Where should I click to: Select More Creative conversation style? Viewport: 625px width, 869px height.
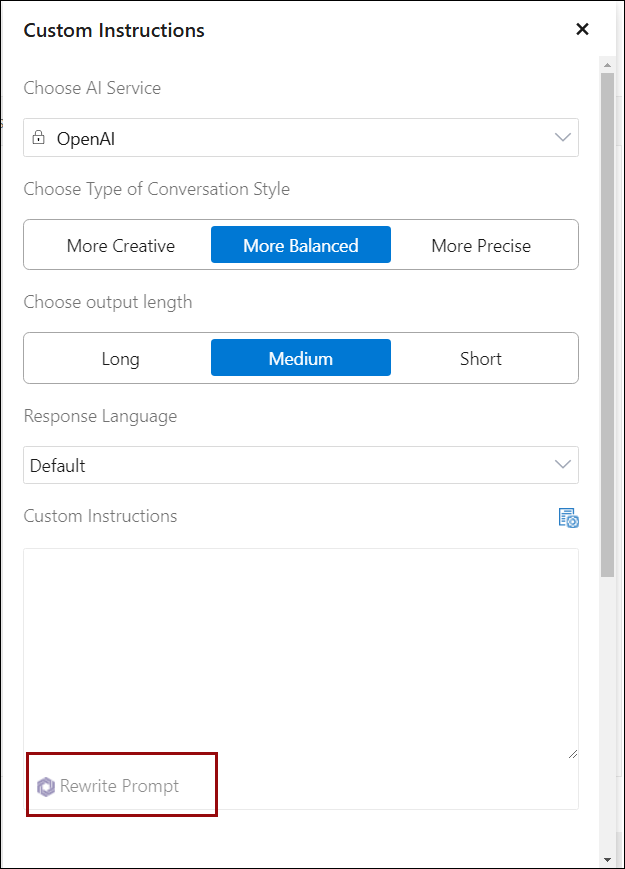pyautogui.click(x=121, y=245)
